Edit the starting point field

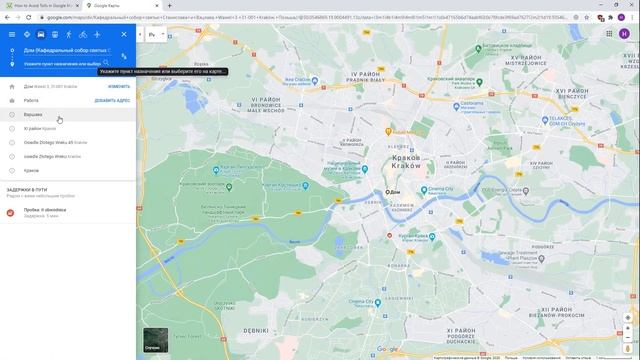(x=67, y=51)
